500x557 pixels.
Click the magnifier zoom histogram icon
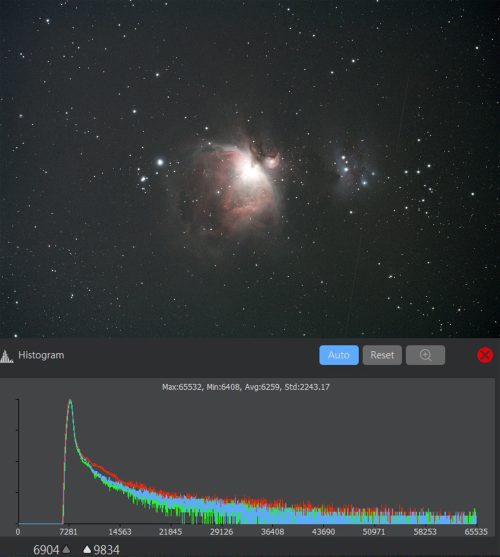tap(425, 355)
